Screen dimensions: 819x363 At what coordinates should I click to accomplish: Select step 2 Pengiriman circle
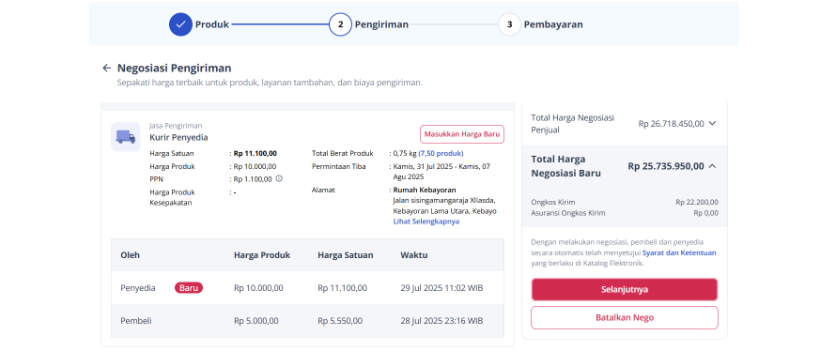340,25
